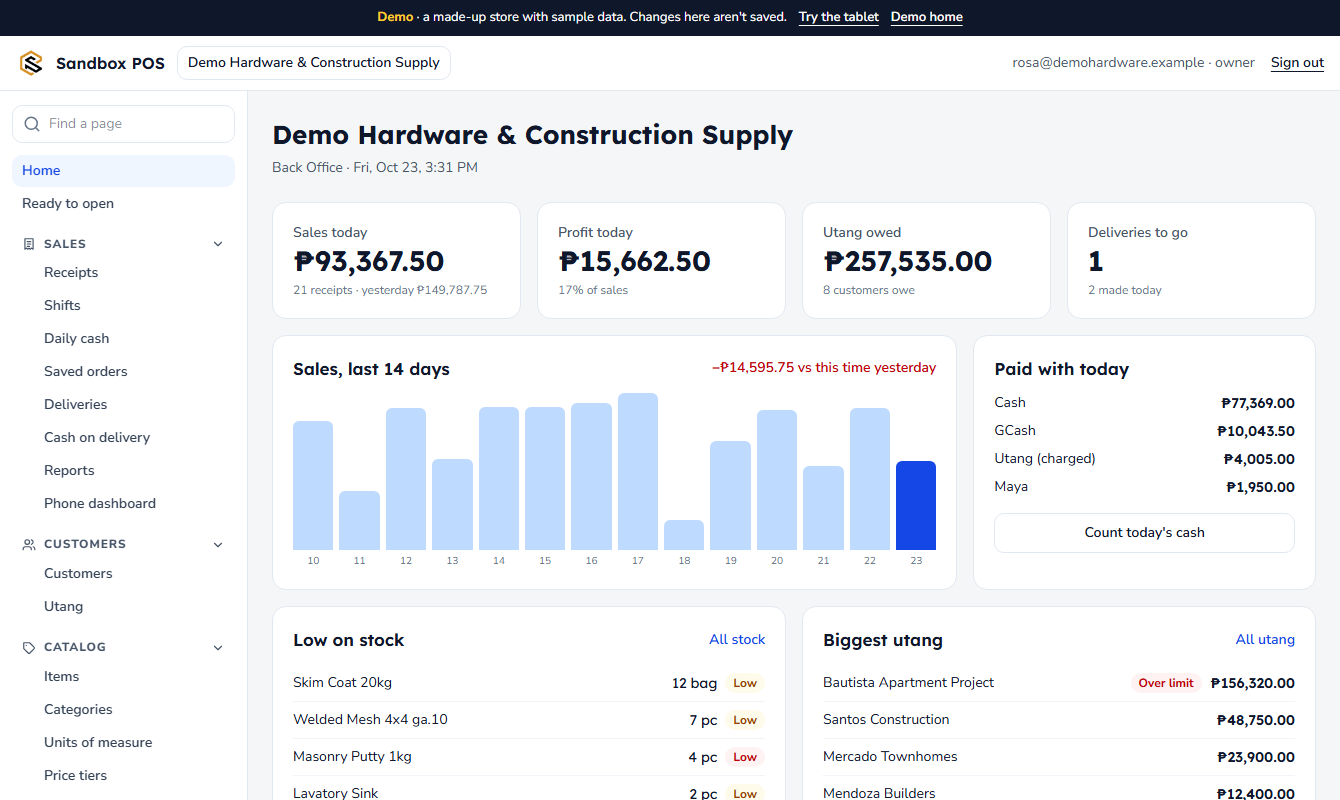Click the Catalog section tag icon
This screenshot has height=800, width=1340.
(x=29, y=648)
